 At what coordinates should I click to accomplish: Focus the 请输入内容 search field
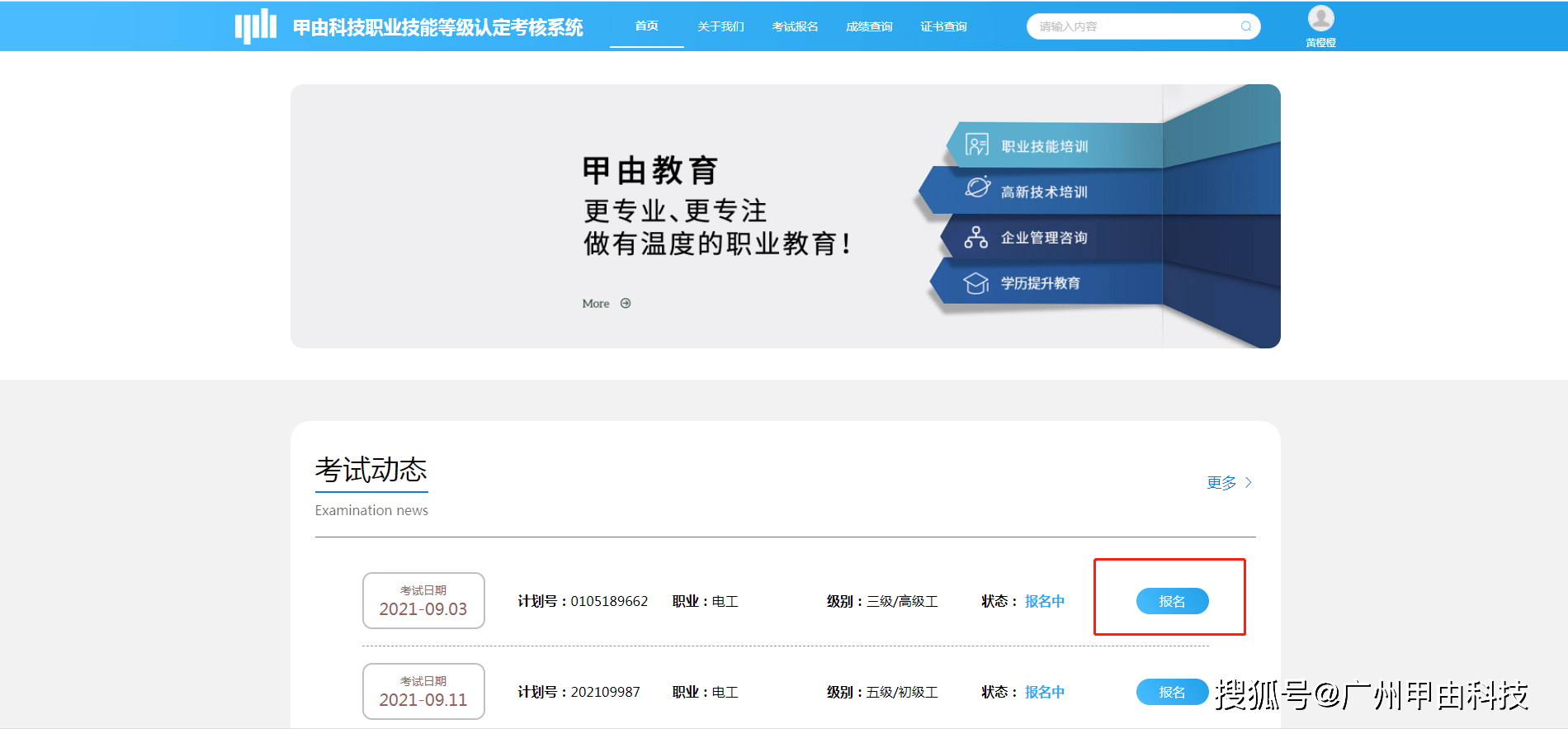coord(1143,26)
